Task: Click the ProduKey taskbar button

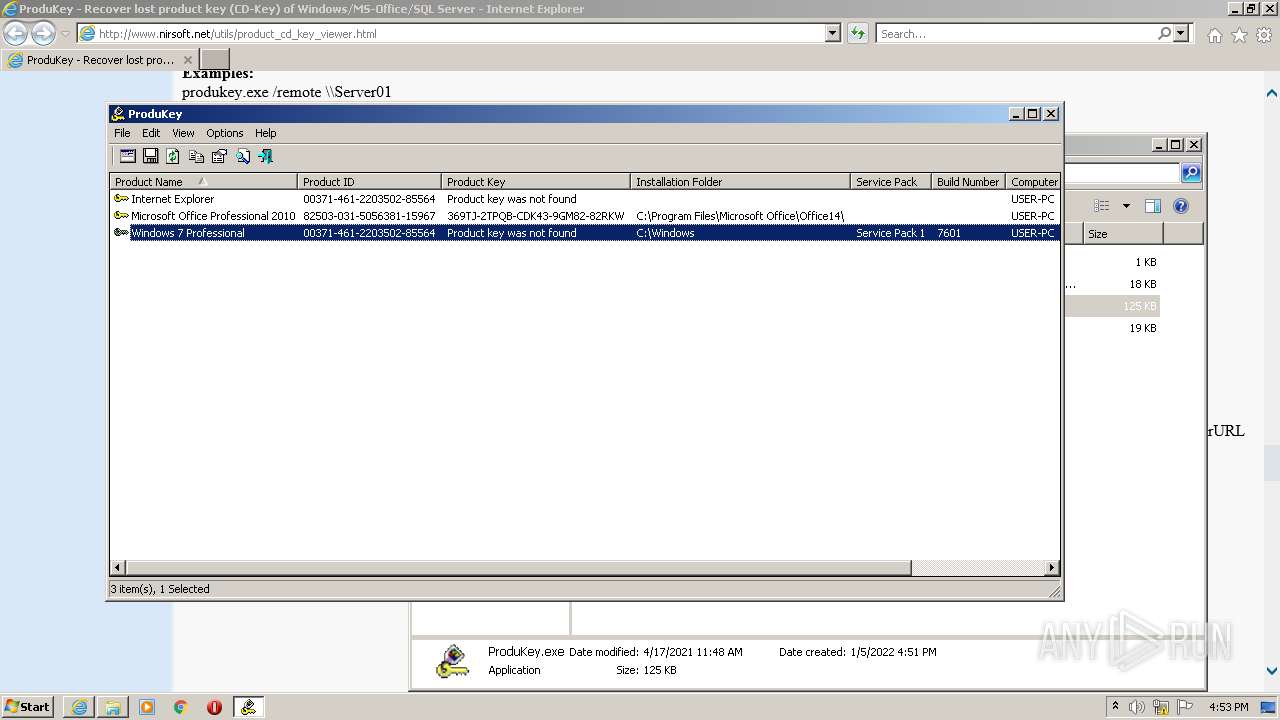Action: [248, 707]
